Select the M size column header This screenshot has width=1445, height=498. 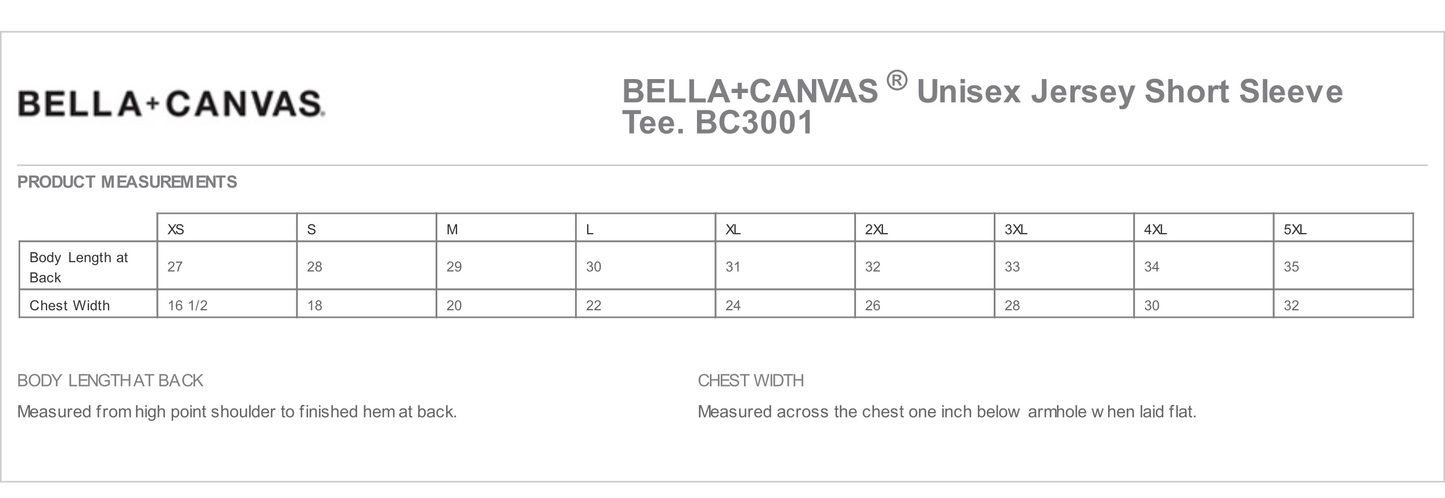click(452, 229)
